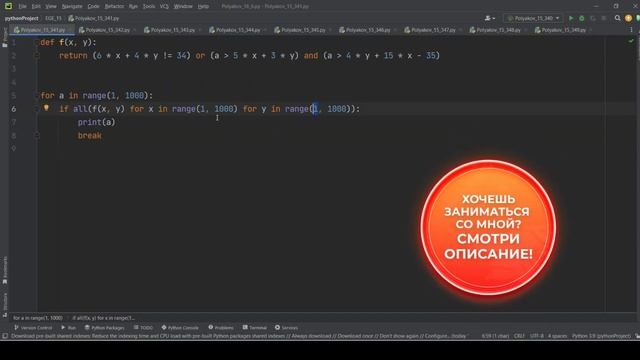Click the tool windows quick-access icon in status bar corner
This screenshot has width=640, height=360.
coord(5,336)
